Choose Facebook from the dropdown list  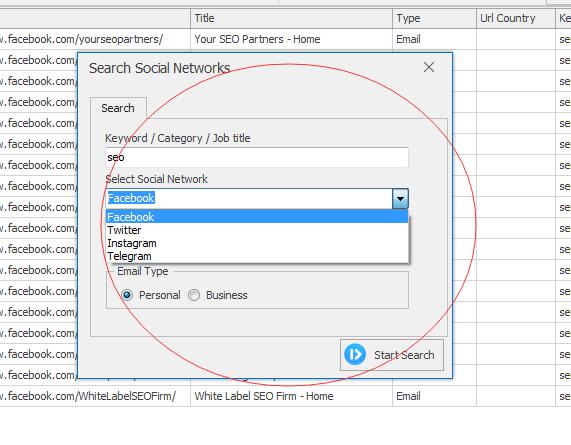coord(257,217)
